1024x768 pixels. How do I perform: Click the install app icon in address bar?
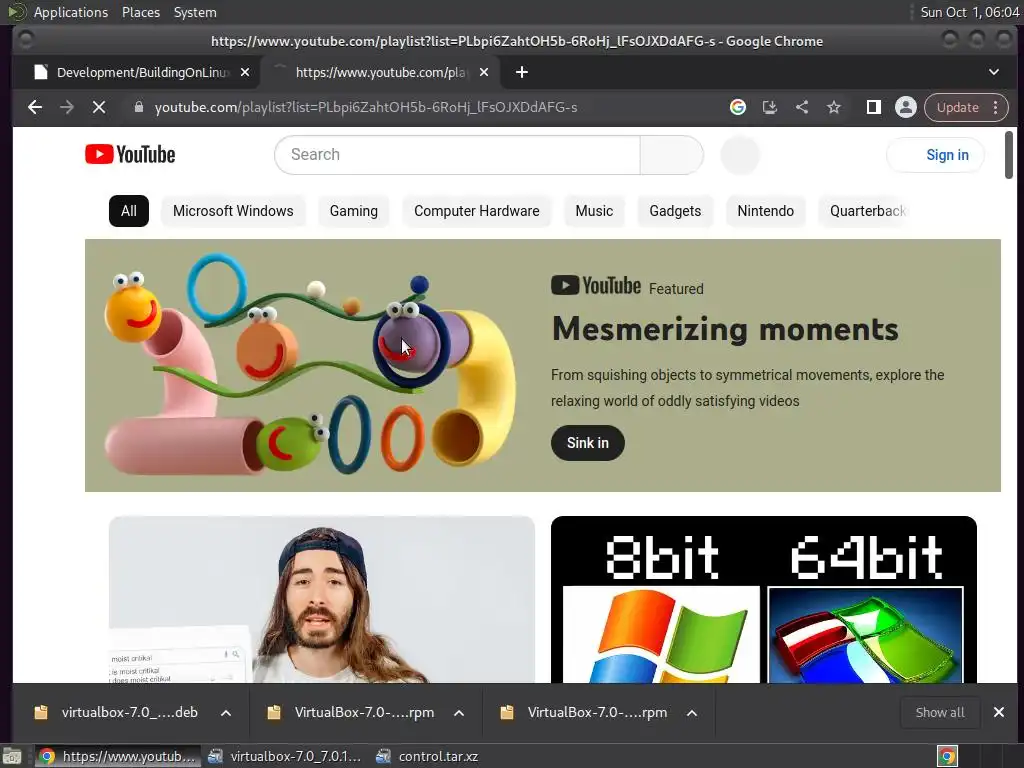(x=770, y=107)
